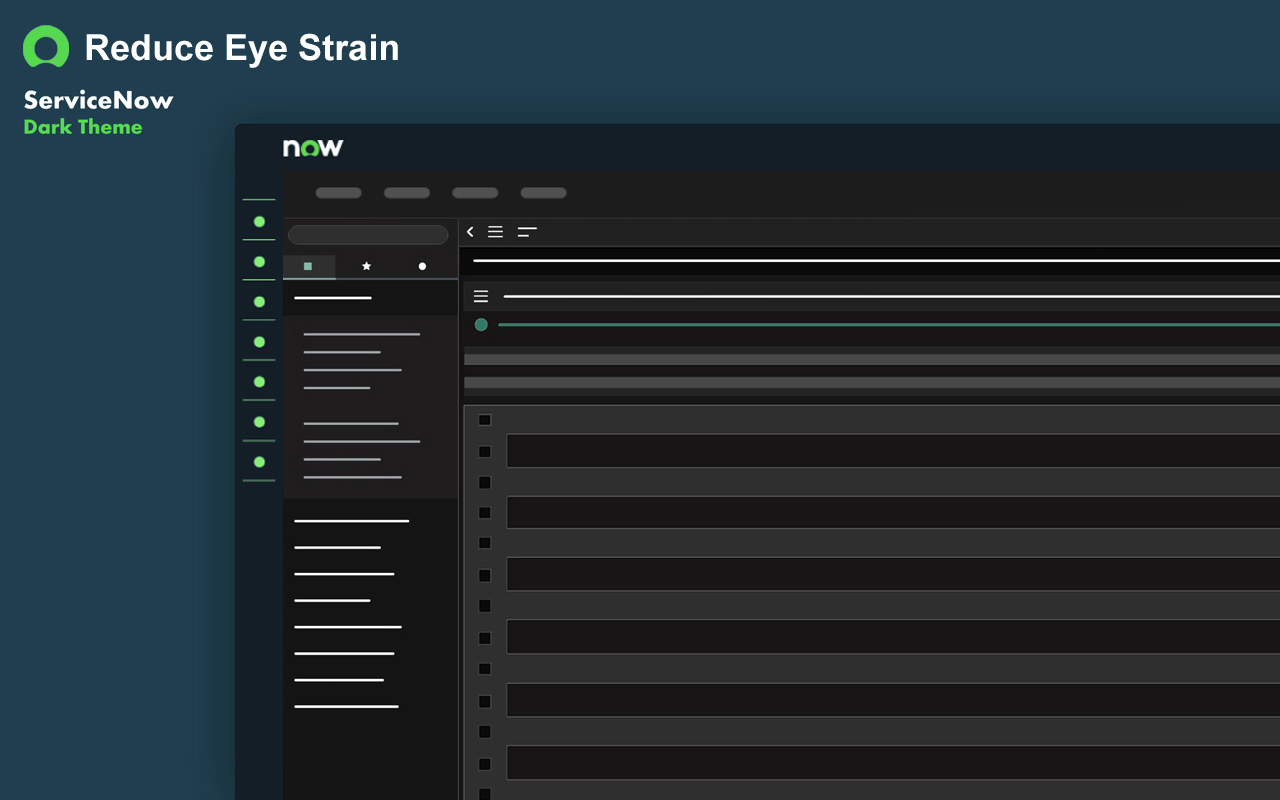Click the topmost green application icon in the left rail
The image size is (1280, 800).
pyautogui.click(x=259, y=221)
